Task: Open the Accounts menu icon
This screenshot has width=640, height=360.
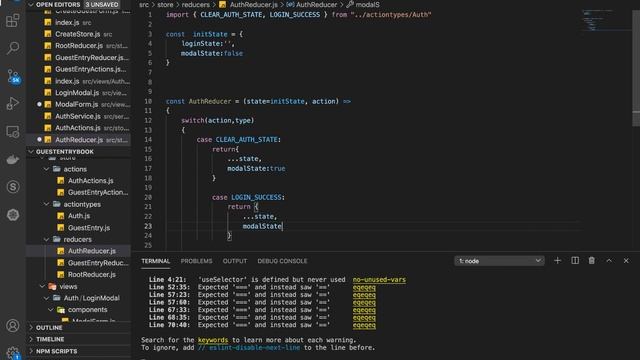Action: pos(13,326)
